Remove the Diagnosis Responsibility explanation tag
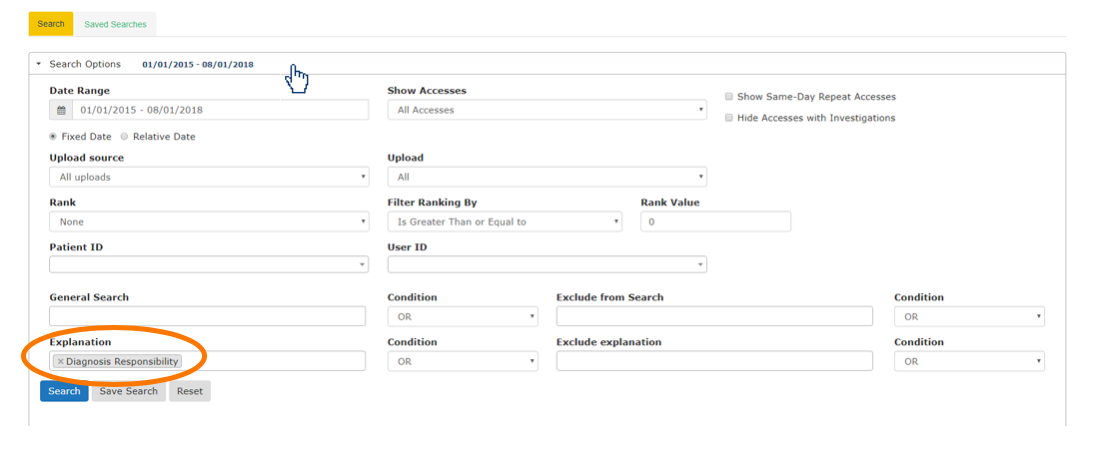Viewport: 1104px width, 457px height. click(60, 362)
